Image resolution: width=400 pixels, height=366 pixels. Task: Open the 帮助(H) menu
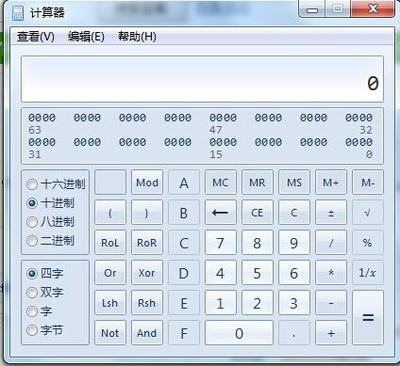click(137, 36)
